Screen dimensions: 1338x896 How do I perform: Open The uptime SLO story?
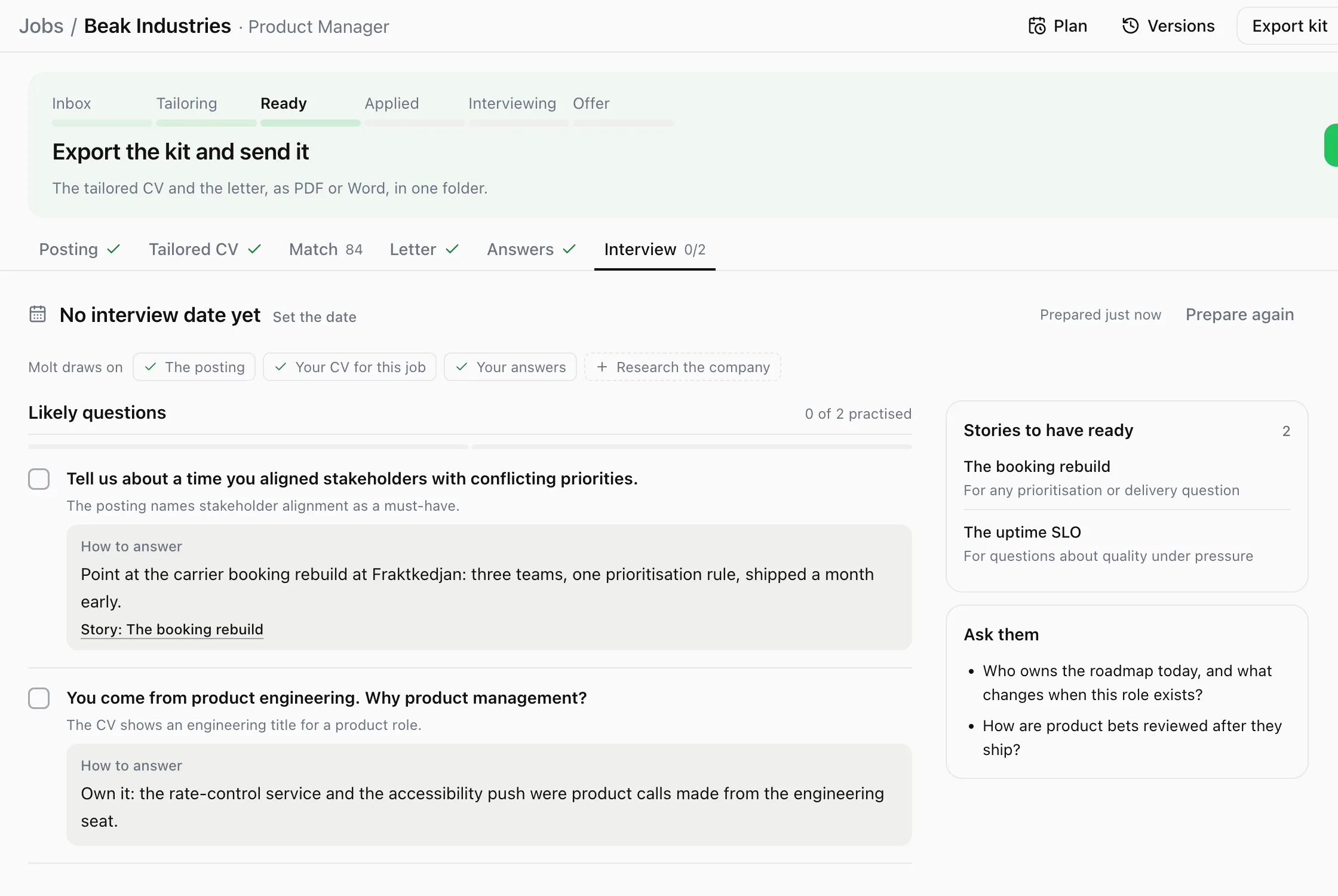click(x=1127, y=544)
